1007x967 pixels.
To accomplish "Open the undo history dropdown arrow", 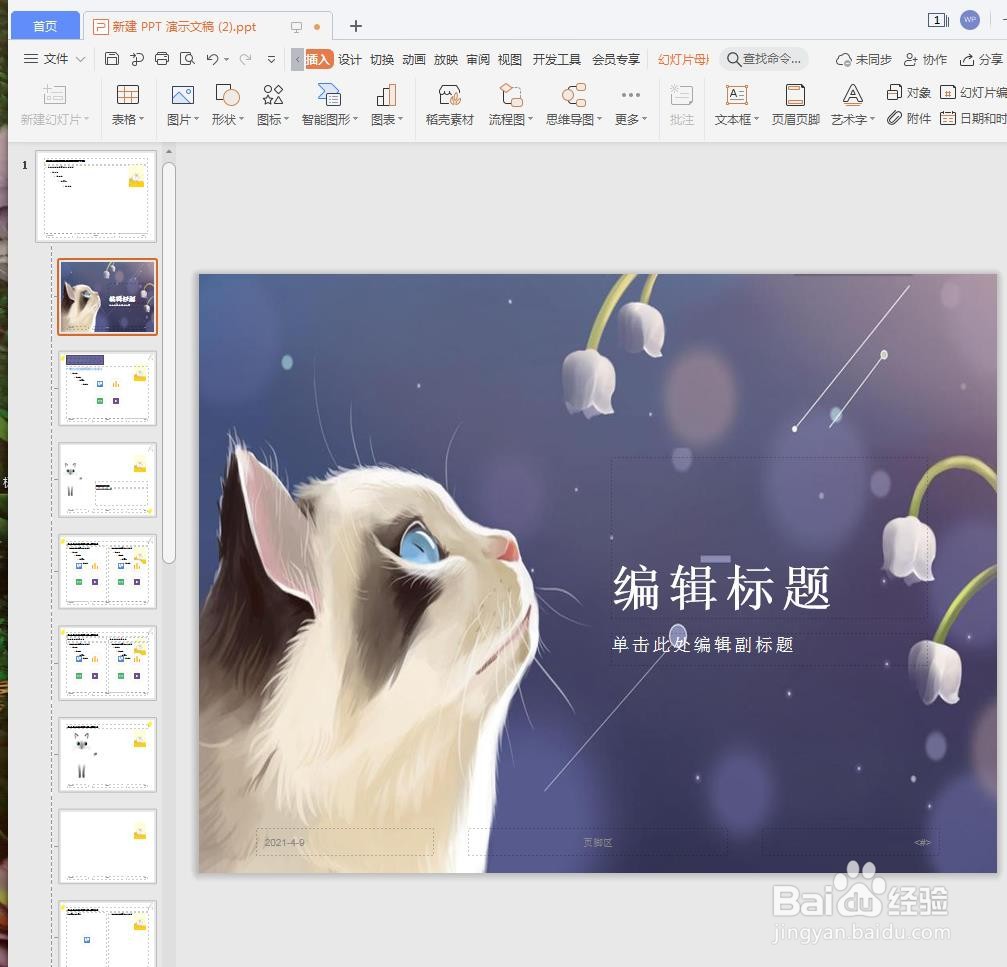I will pyautogui.click(x=227, y=60).
